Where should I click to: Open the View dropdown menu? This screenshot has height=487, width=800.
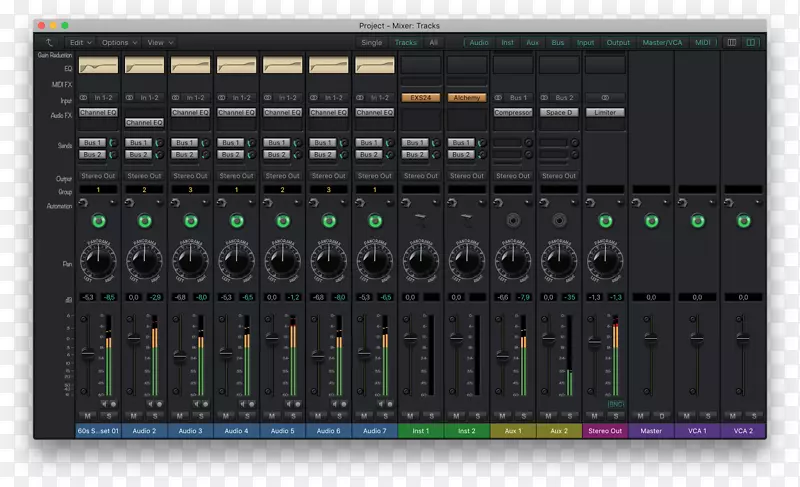160,43
